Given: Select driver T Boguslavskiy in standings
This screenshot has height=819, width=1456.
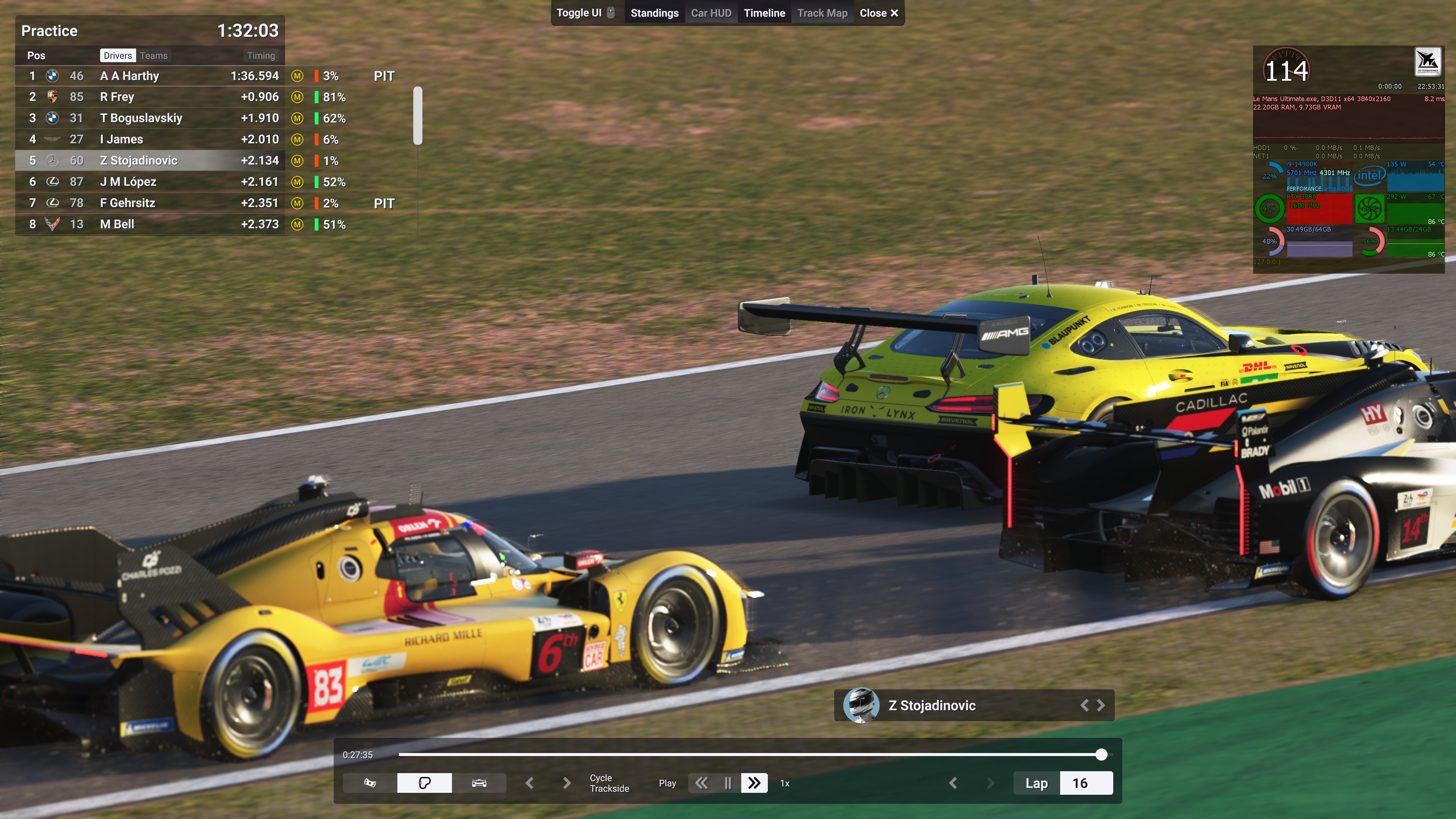Looking at the screenshot, I should coord(141,118).
